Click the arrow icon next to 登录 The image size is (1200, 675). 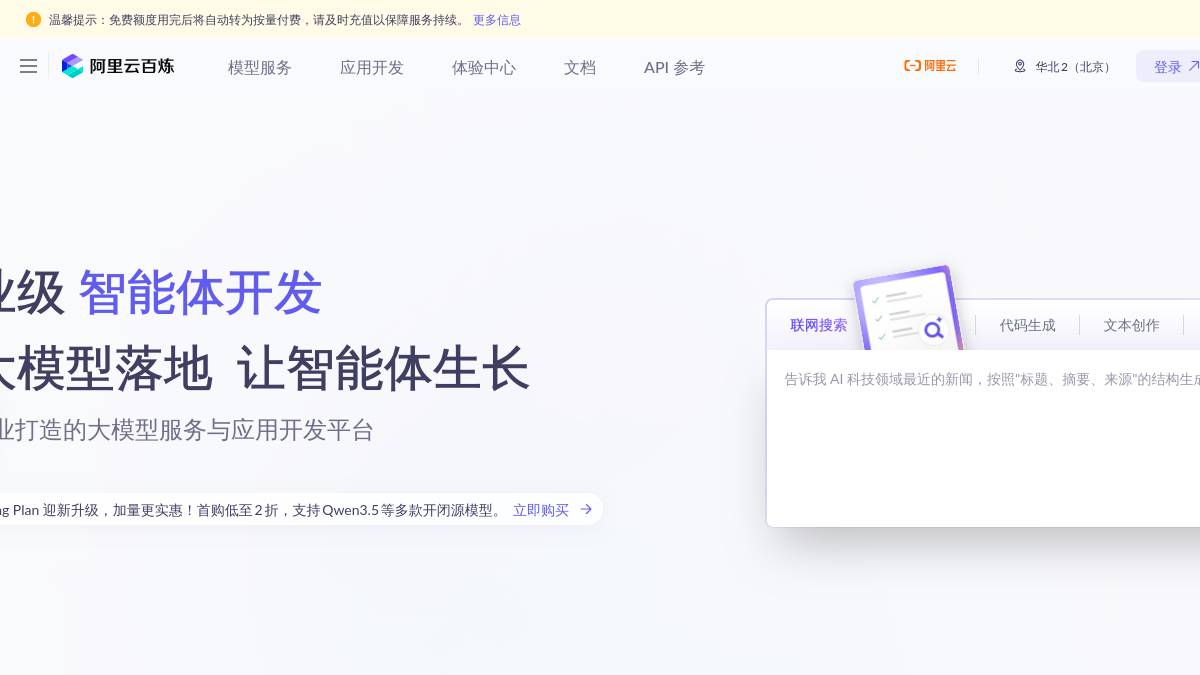tap(1194, 65)
